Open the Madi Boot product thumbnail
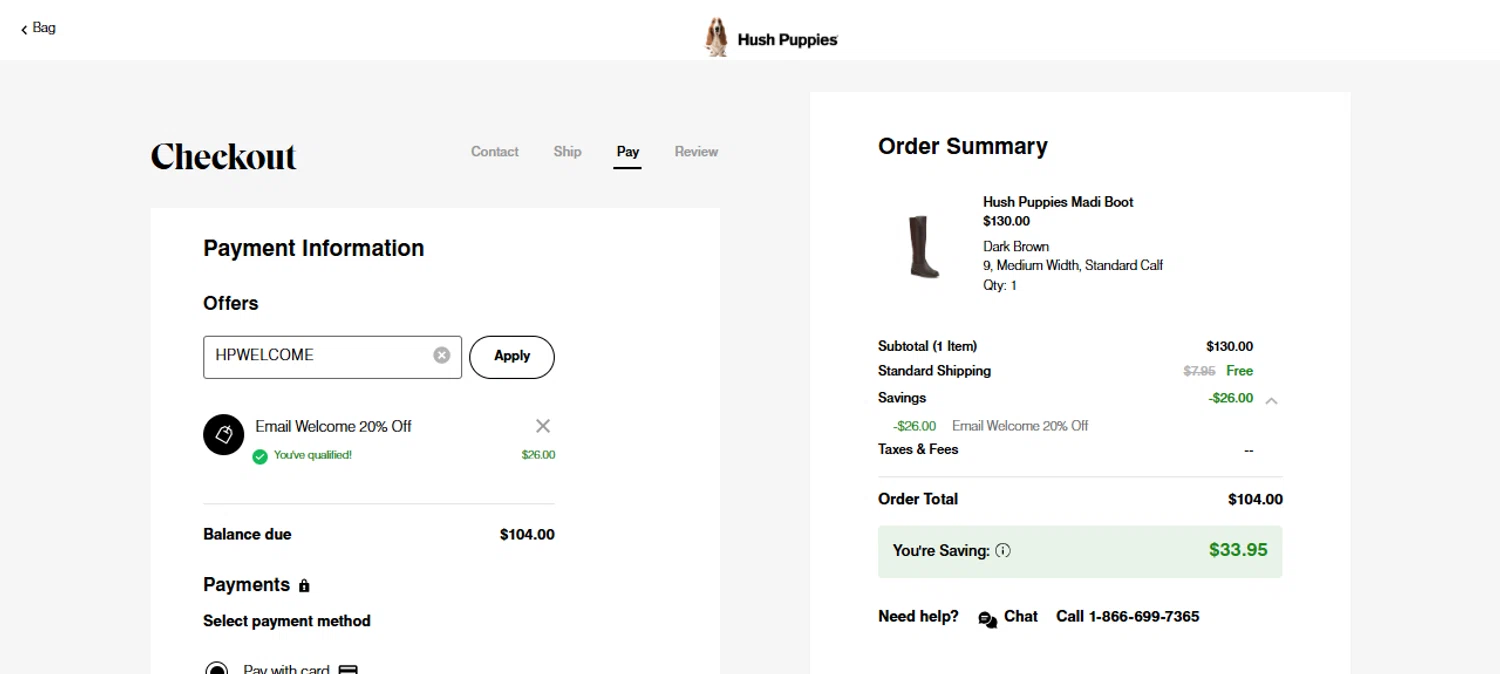The image size is (1500, 674). point(924,247)
